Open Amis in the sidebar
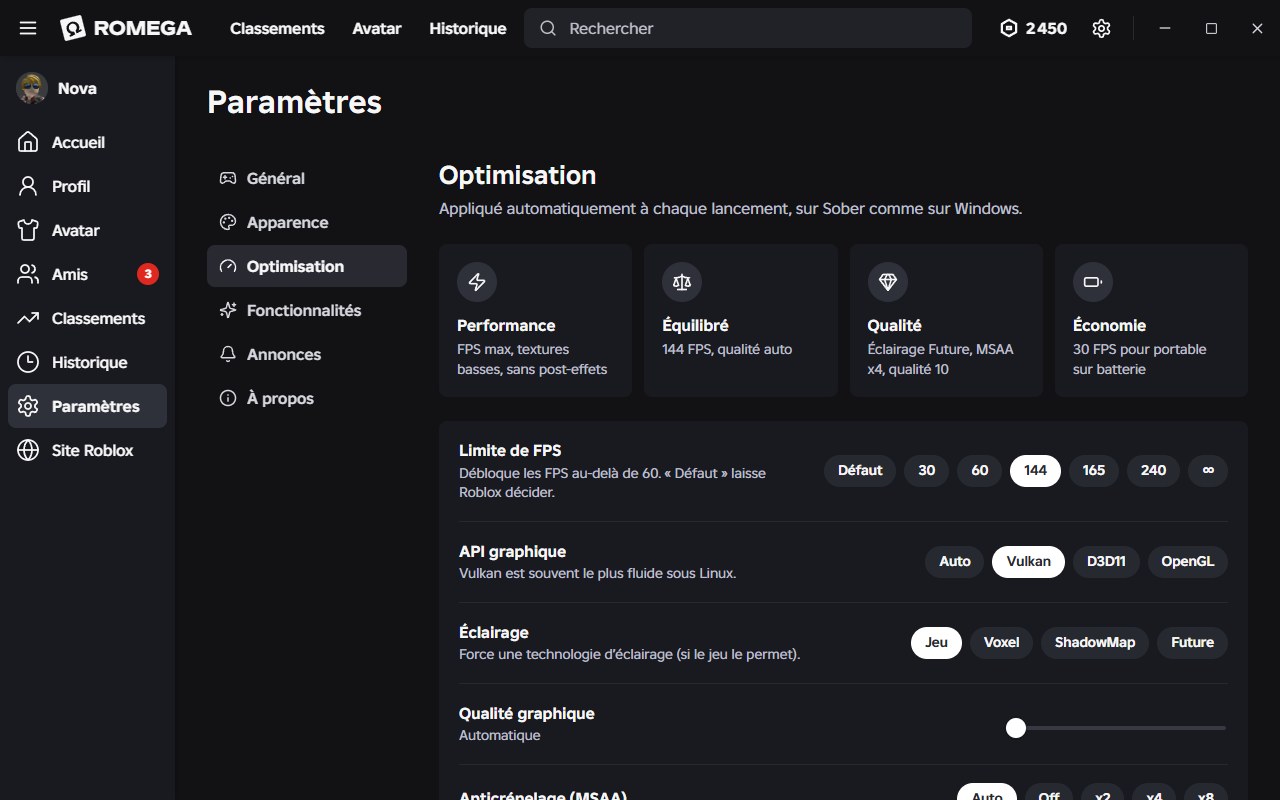This screenshot has width=1280, height=800. (87, 274)
